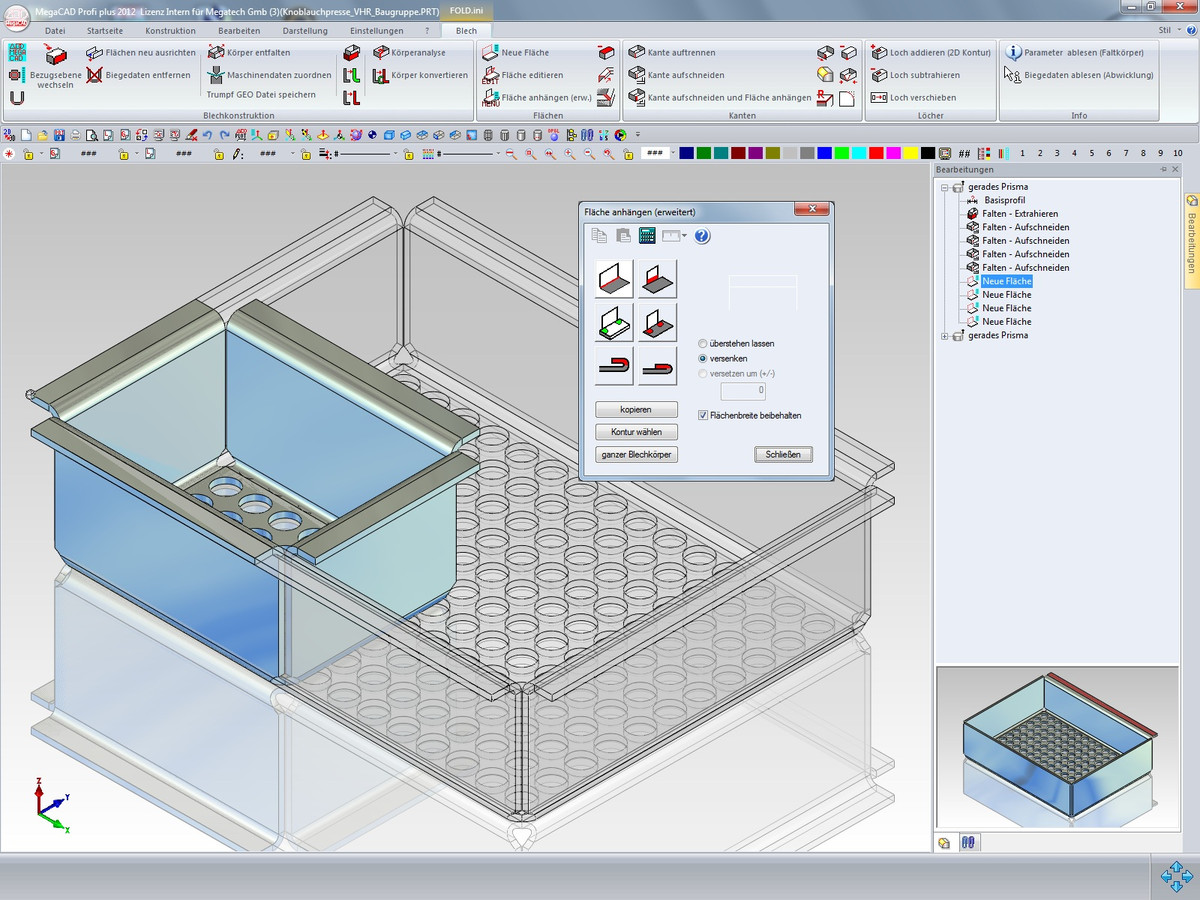Viewport: 1200px width, 900px height.
Task: Click the 'Schließen' button
Action: (x=783, y=454)
